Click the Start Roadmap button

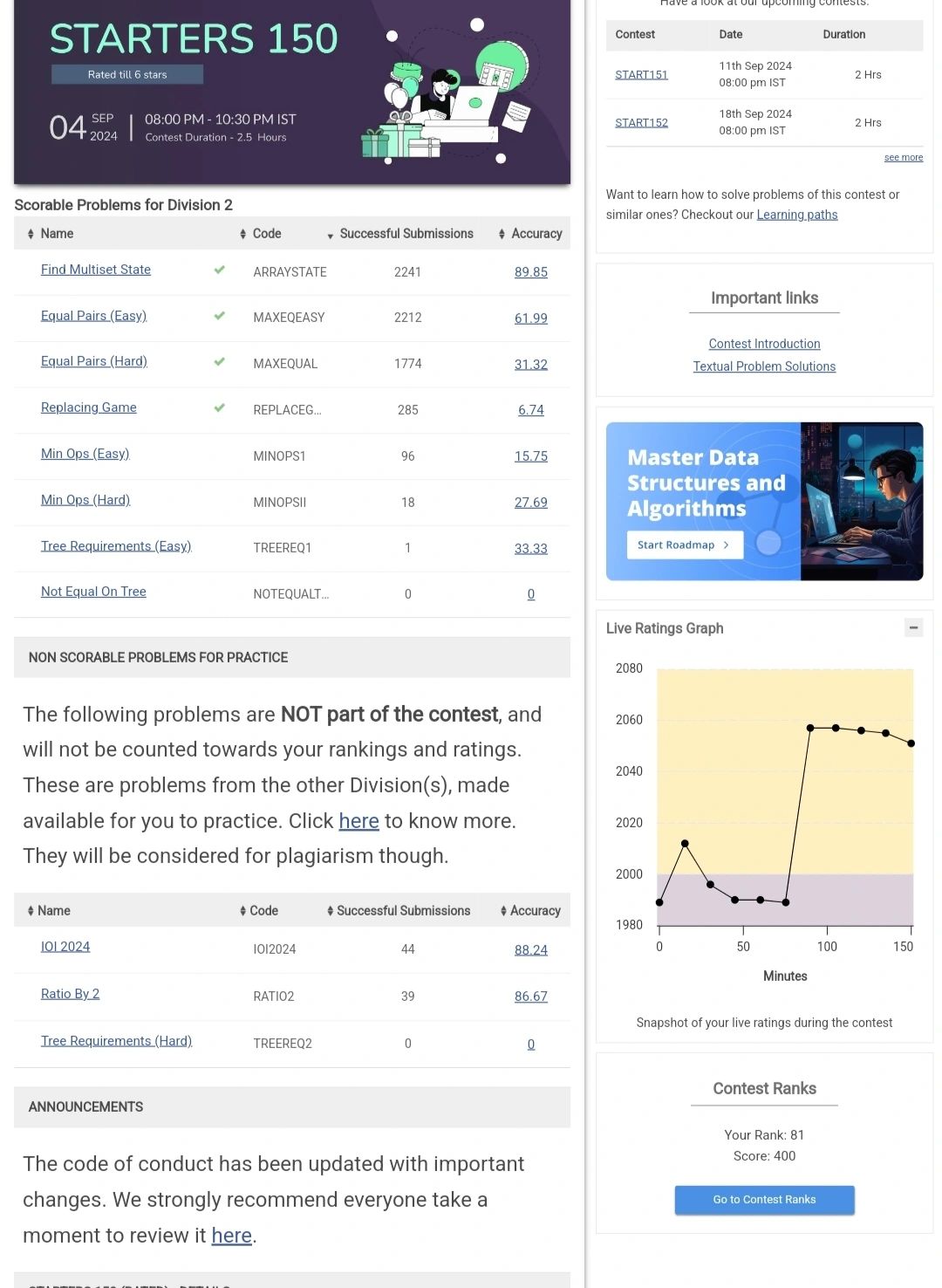pos(684,545)
